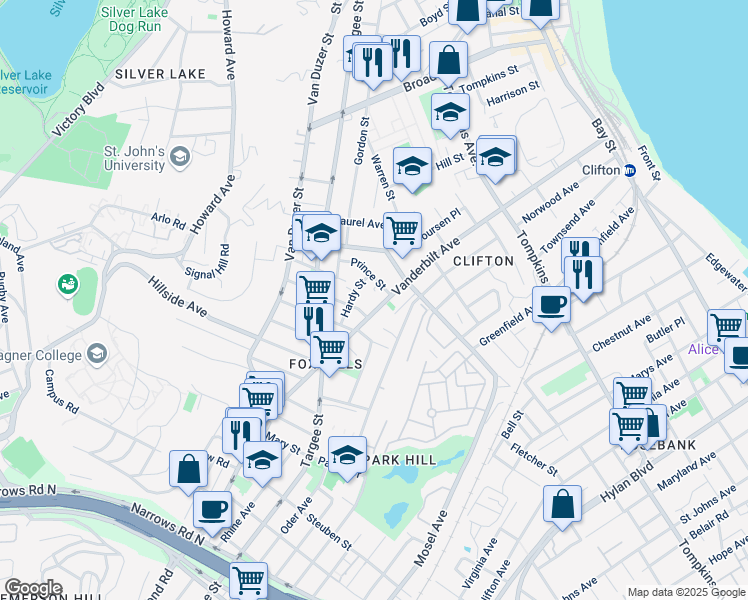748x600 pixels.
Task: Open the grocery cart marker at bottom edge
Action: pos(248,580)
